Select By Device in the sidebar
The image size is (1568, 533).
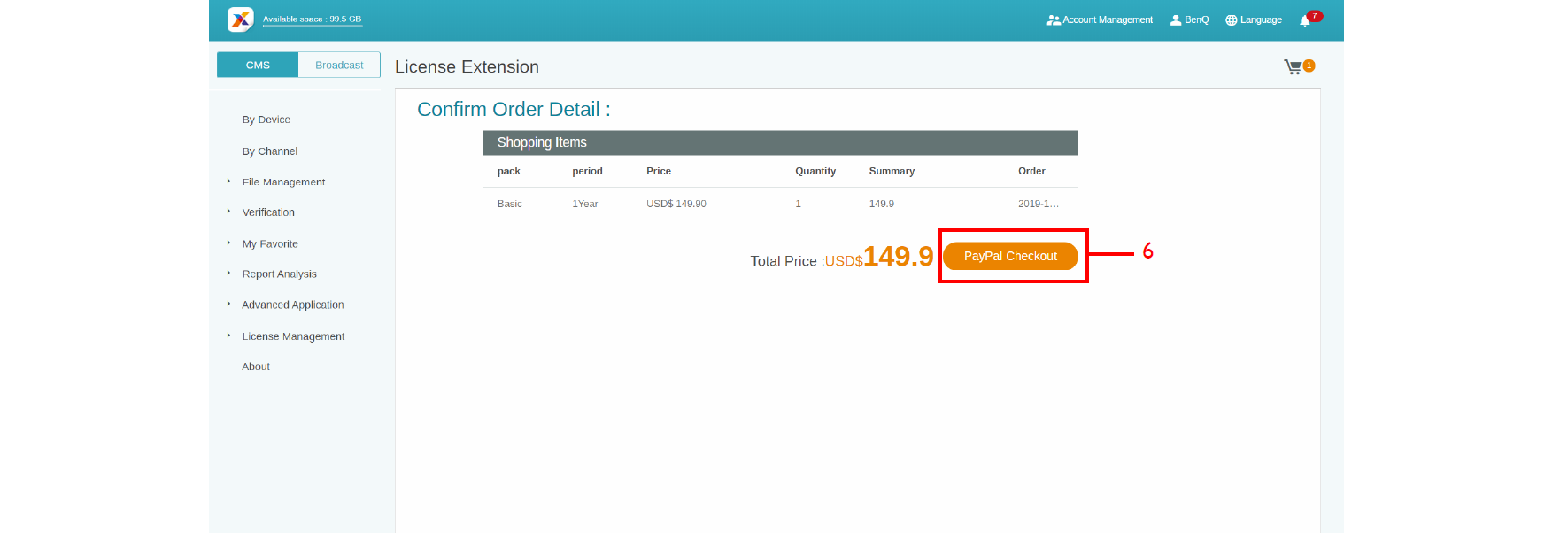266,120
